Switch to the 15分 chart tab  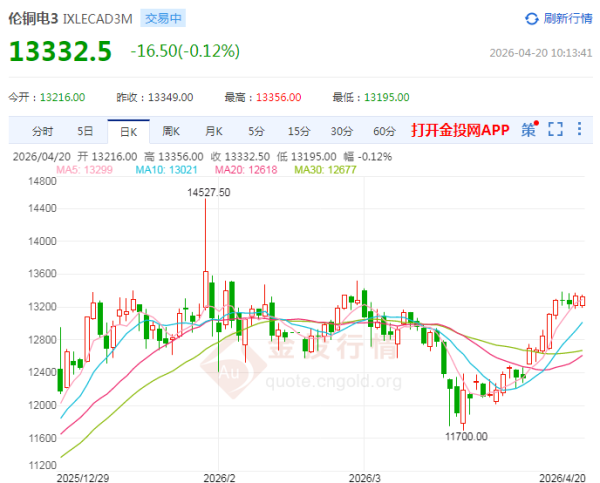click(299, 131)
